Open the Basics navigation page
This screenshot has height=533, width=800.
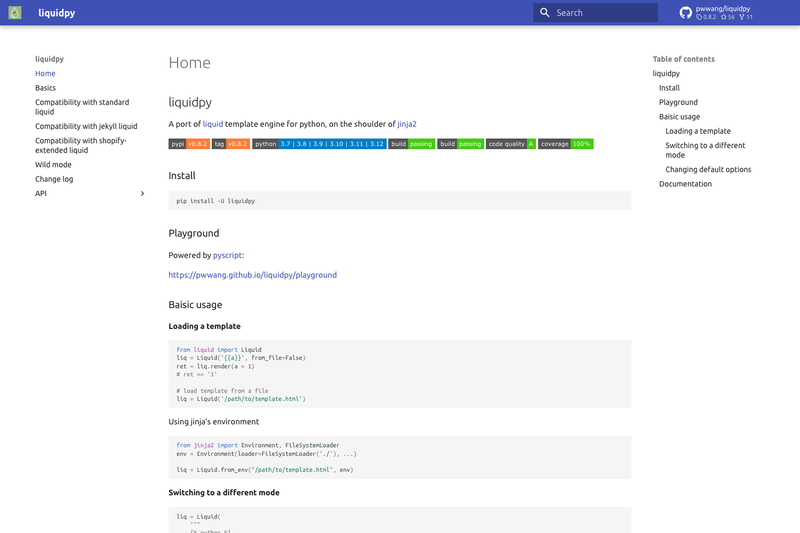pos(45,88)
